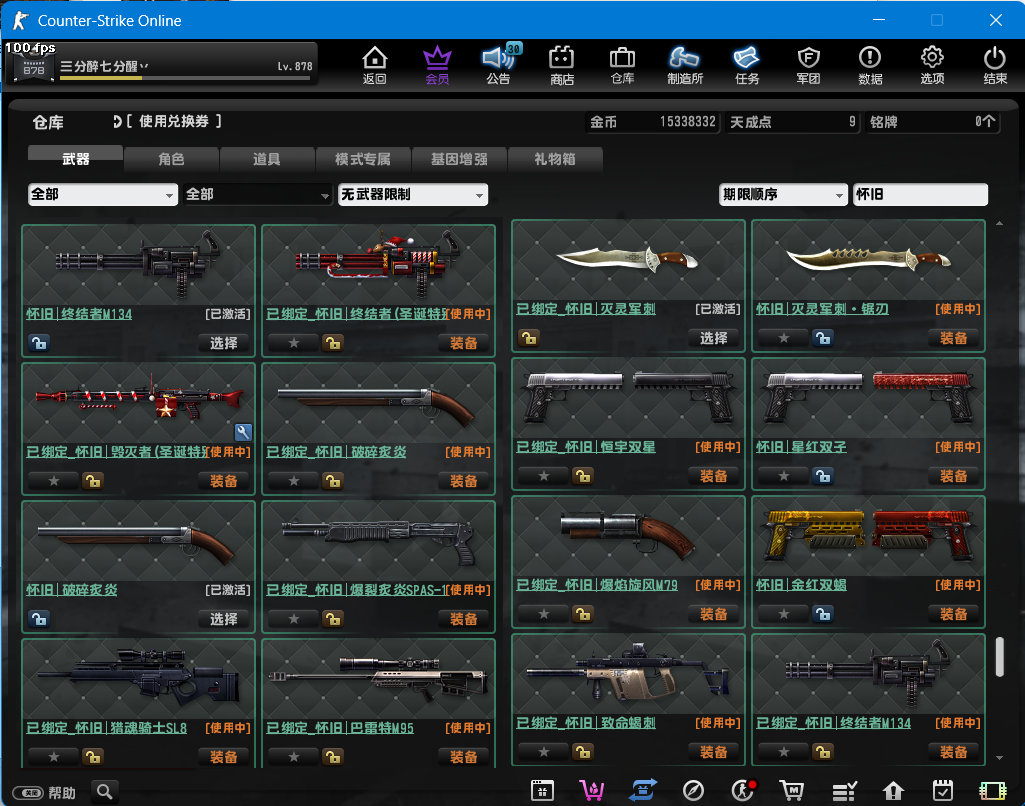
Task: Click 装备 on the 已绑定_怀旧|猎魂骑士SL8 card
Action: (x=224, y=757)
